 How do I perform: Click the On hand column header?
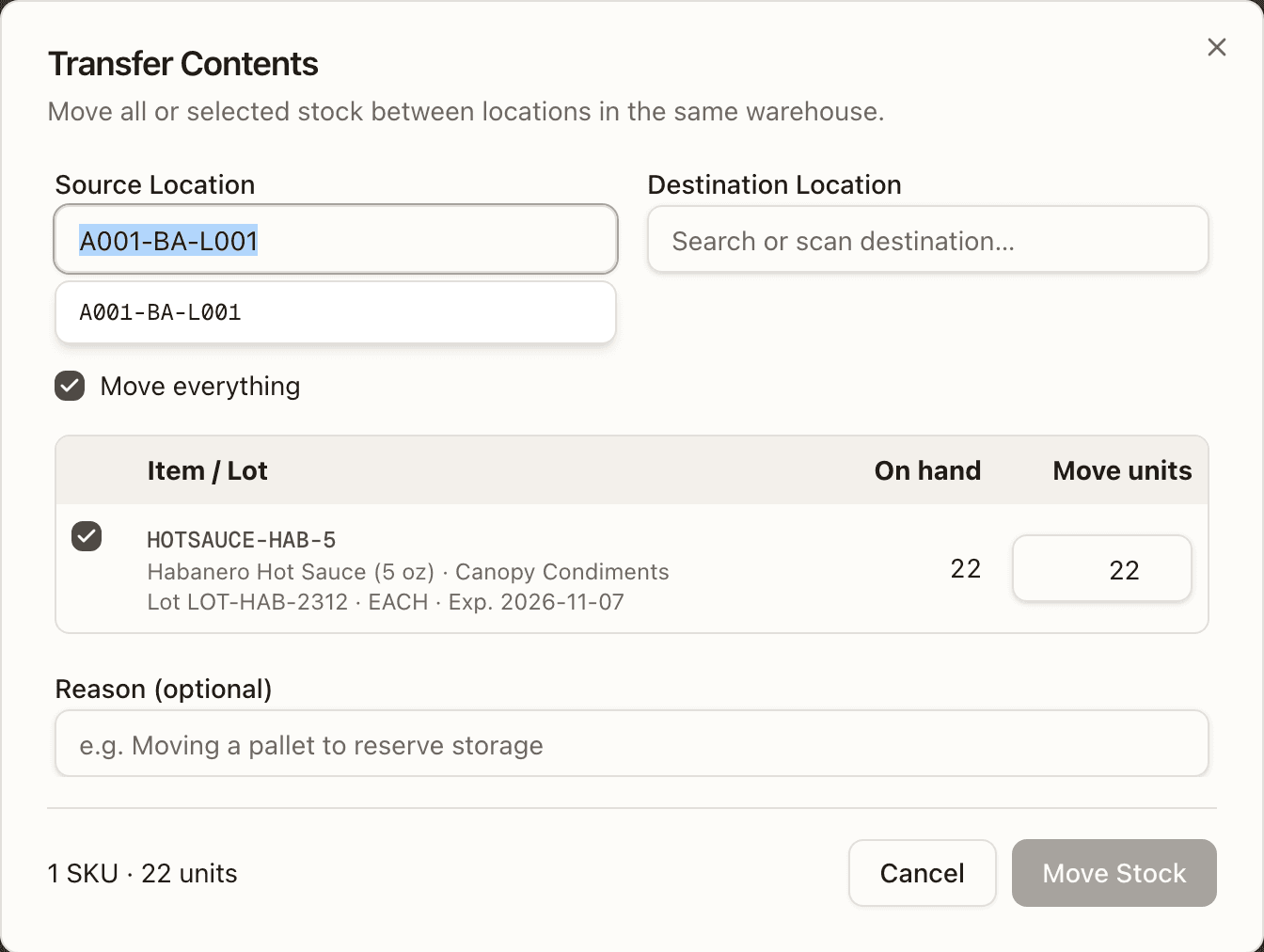[927, 470]
